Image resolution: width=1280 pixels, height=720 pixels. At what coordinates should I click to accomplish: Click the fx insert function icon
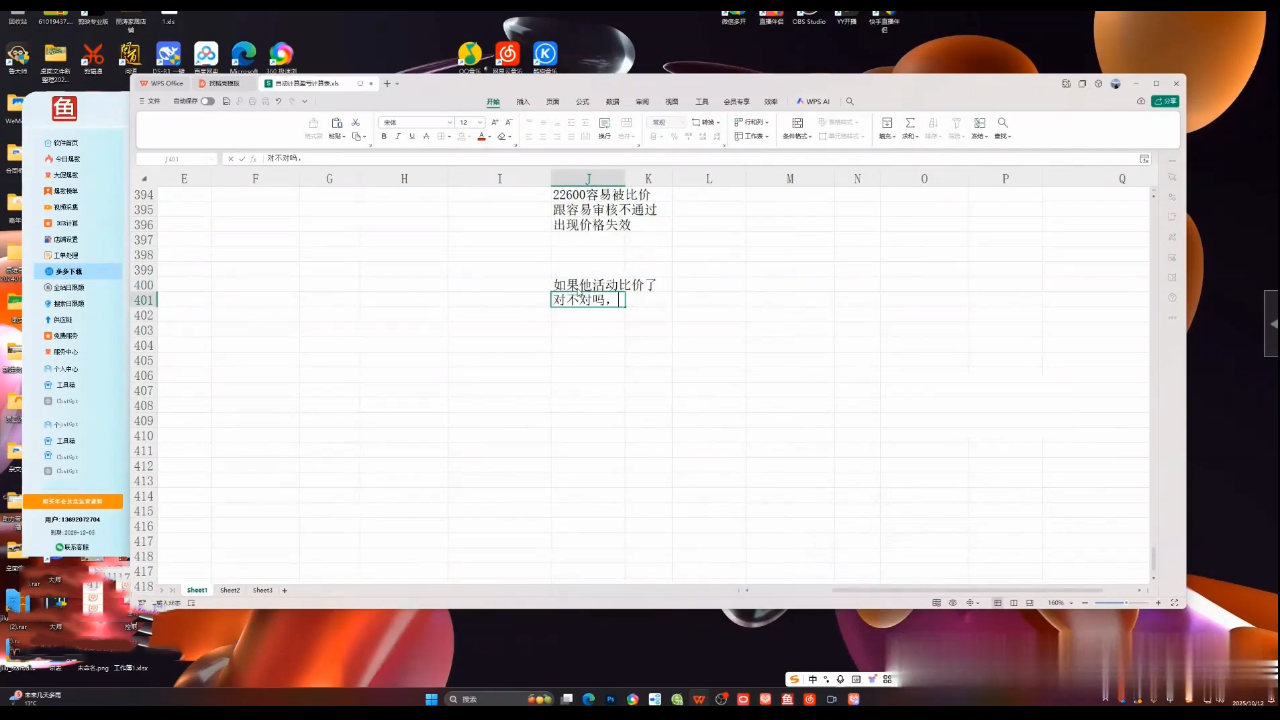pos(253,158)
